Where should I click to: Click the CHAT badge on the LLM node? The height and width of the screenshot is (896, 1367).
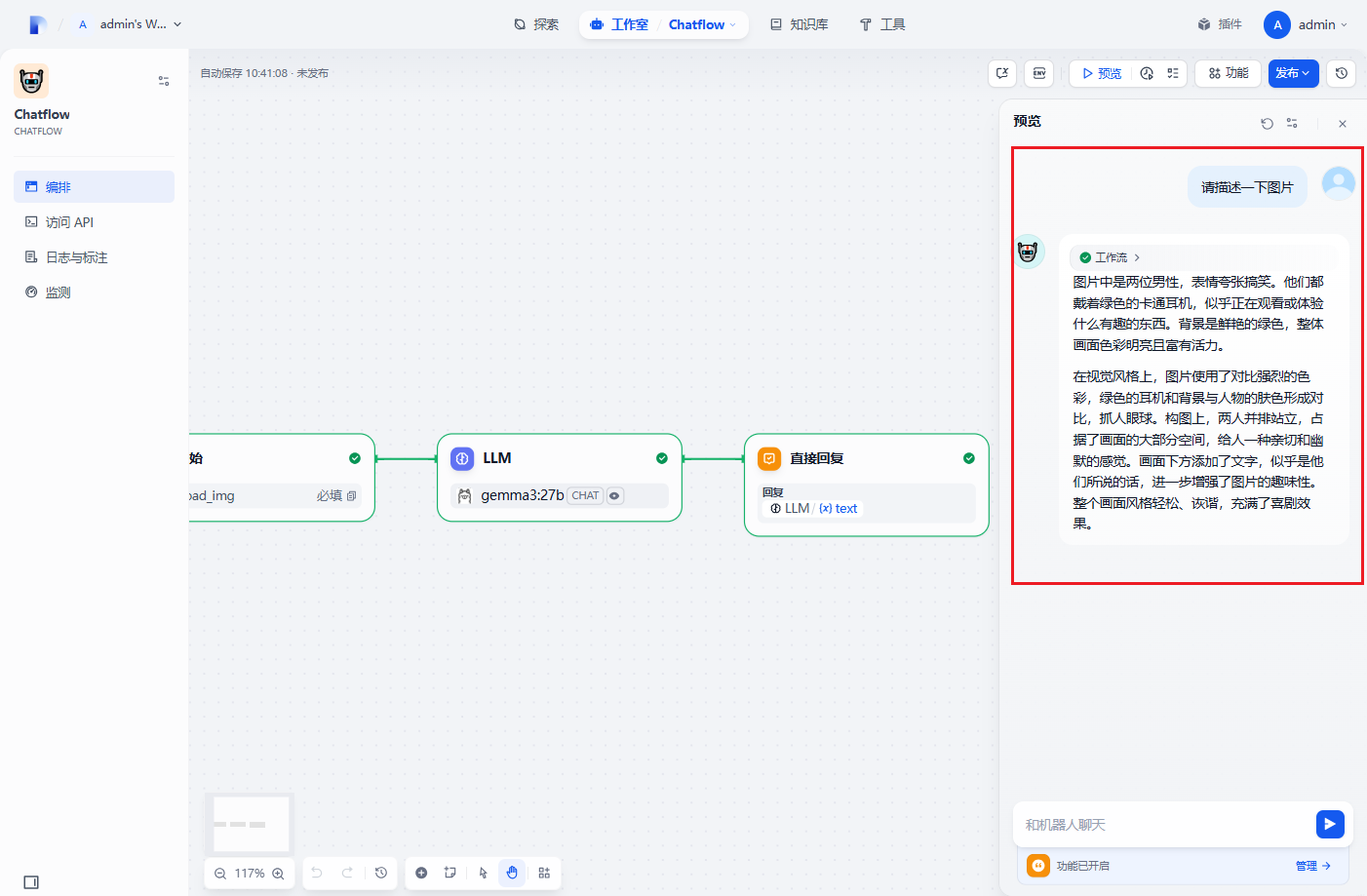[585, 495]
